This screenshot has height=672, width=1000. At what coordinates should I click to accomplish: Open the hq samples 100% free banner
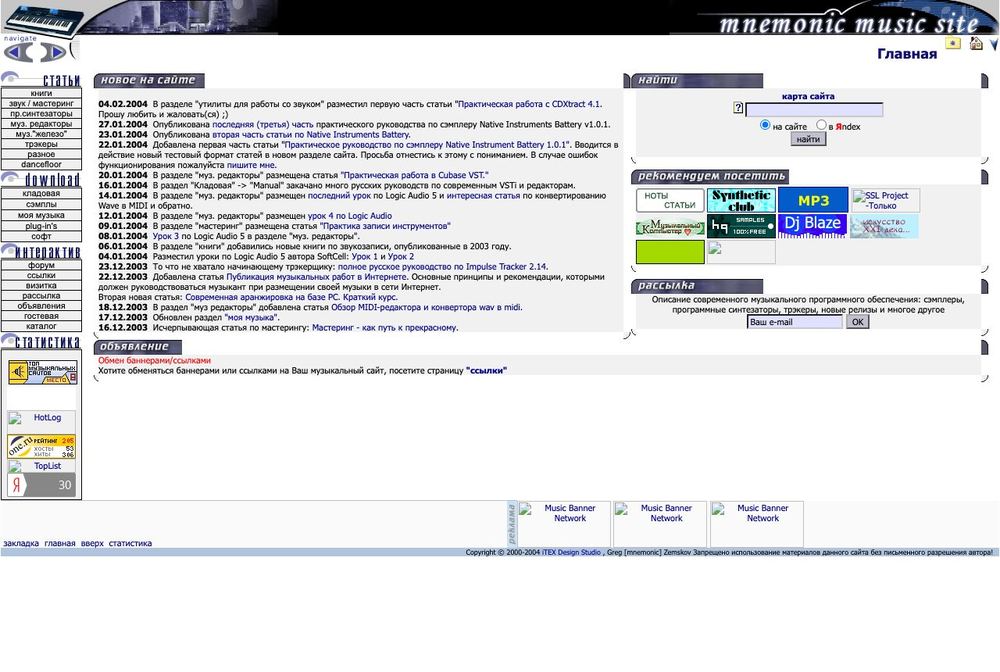coord(741,226)
